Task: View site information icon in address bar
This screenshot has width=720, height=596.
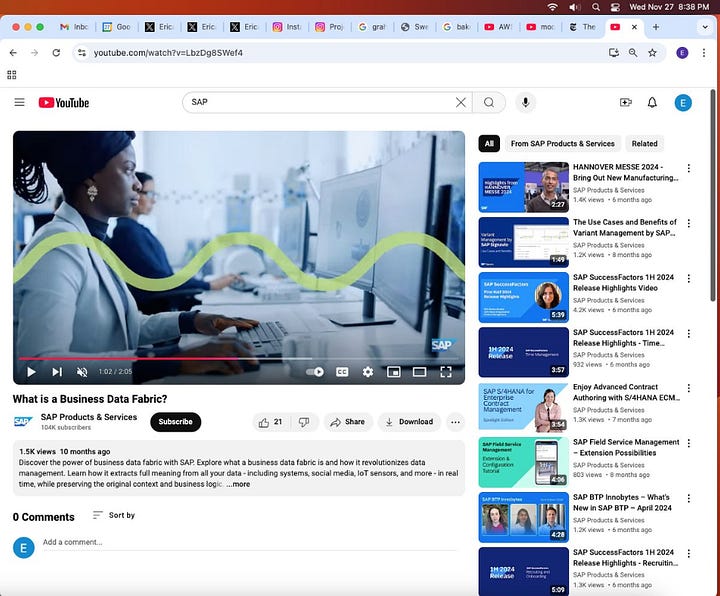Action: pyautogui.click(x=82, y=53)
